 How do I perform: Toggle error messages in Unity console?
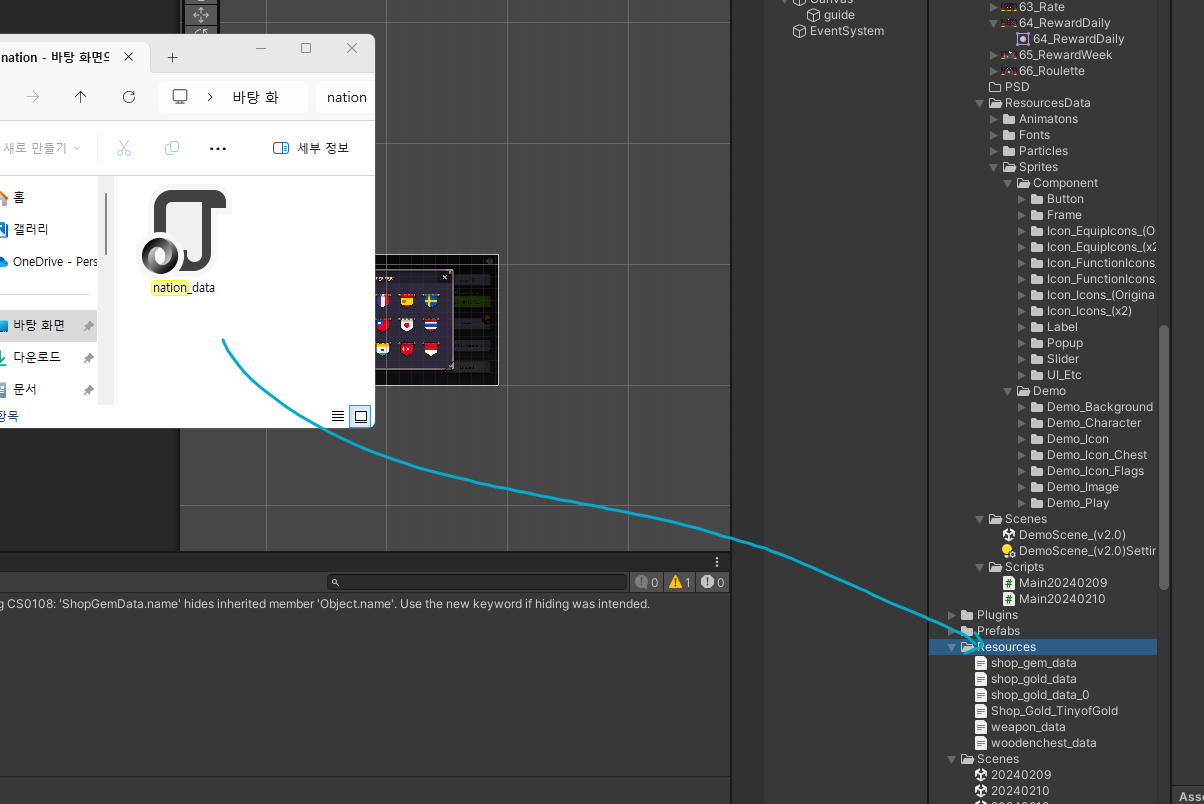click(x=713, y=582)
